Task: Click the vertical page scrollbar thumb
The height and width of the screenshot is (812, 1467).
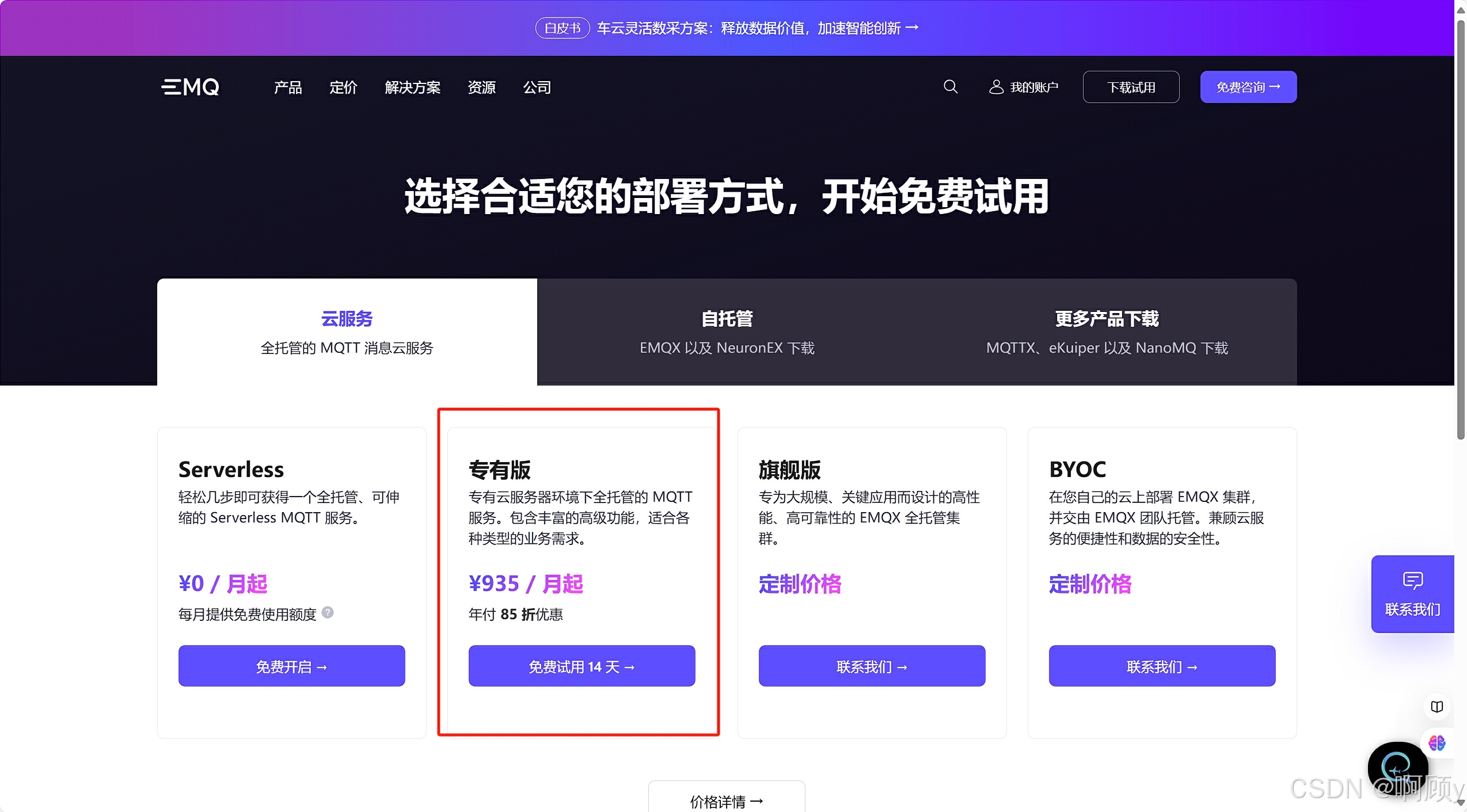Action: pyautogui.click(x=1461, y=230)
